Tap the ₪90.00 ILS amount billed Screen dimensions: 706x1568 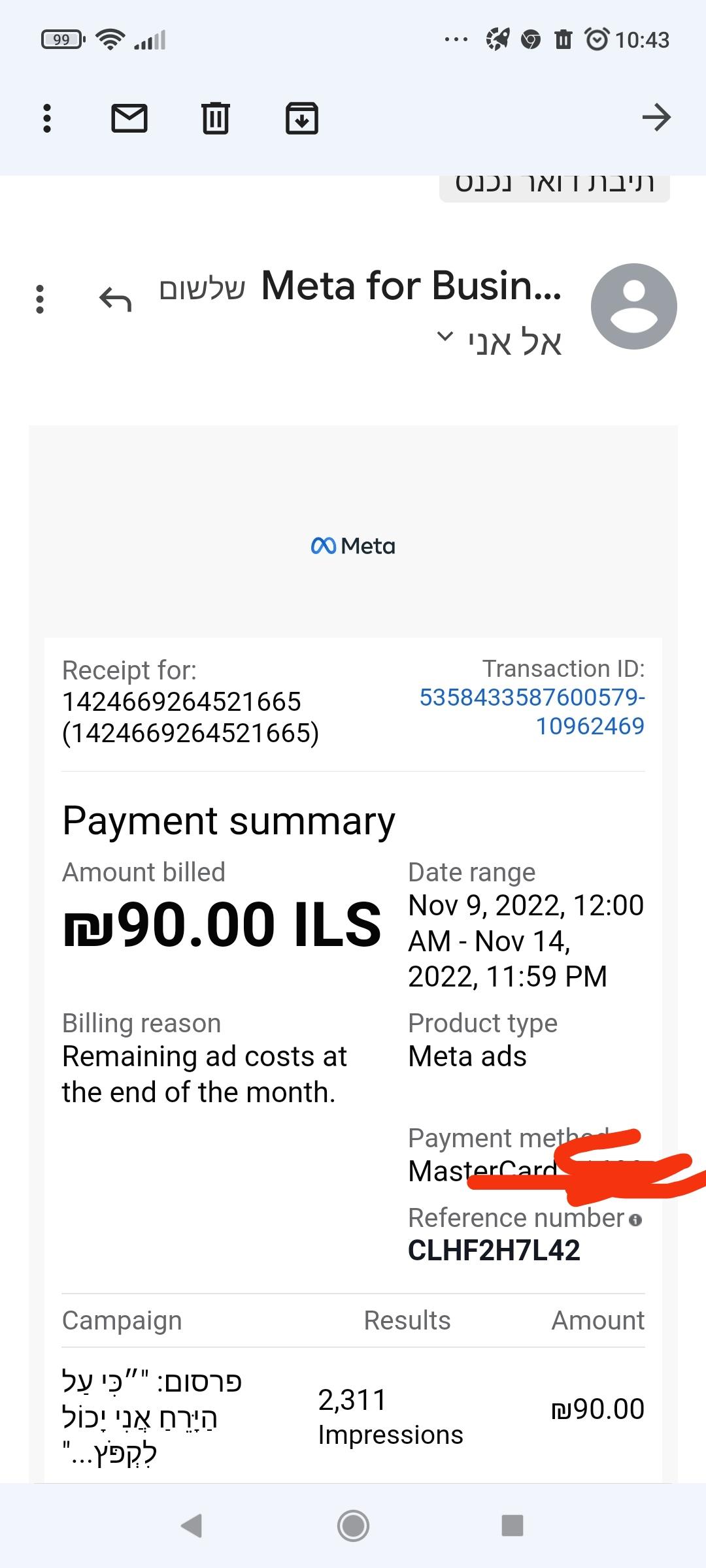tap(222, 924)
